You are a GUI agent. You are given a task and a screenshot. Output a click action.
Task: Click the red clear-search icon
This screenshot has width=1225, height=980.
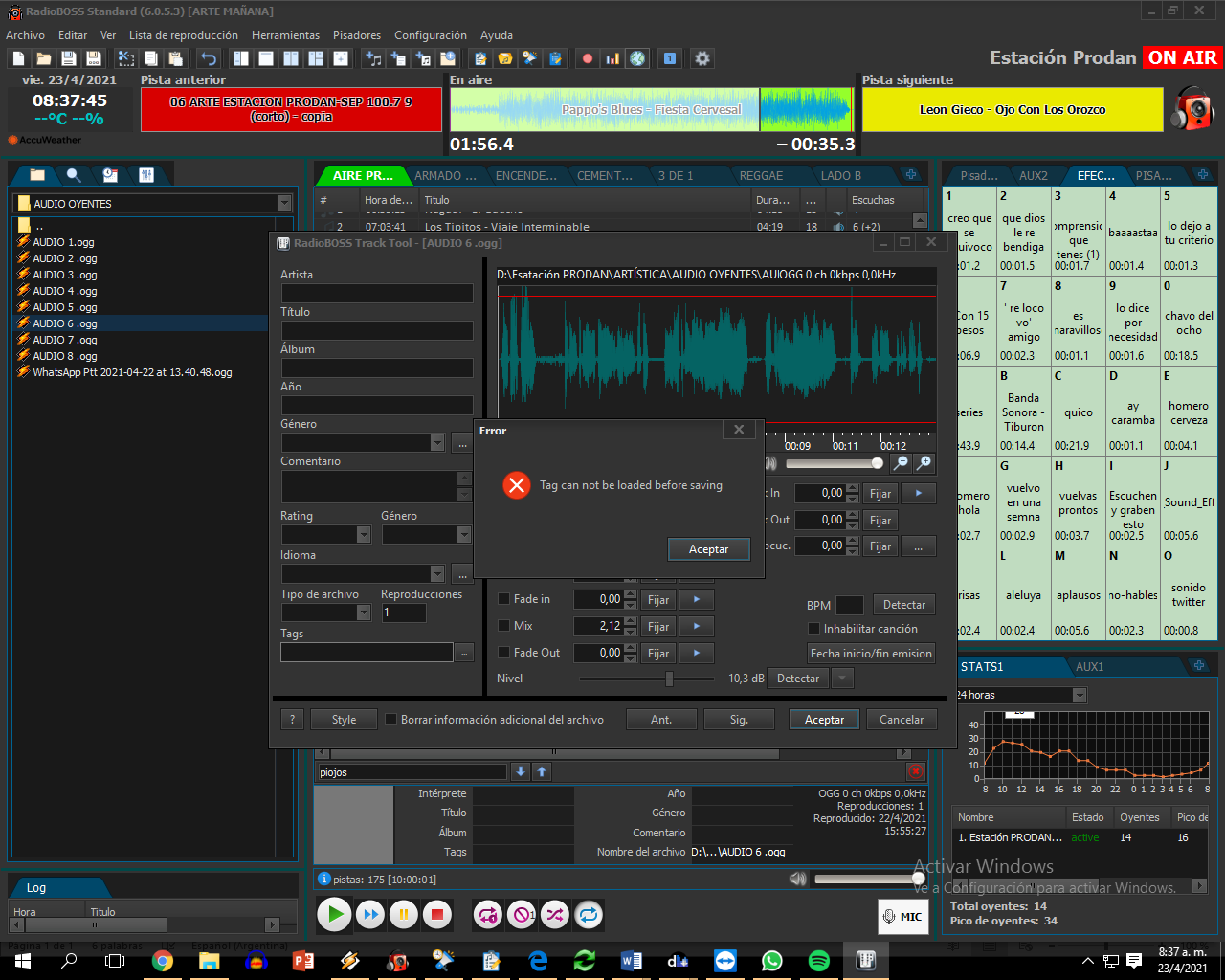916,771
